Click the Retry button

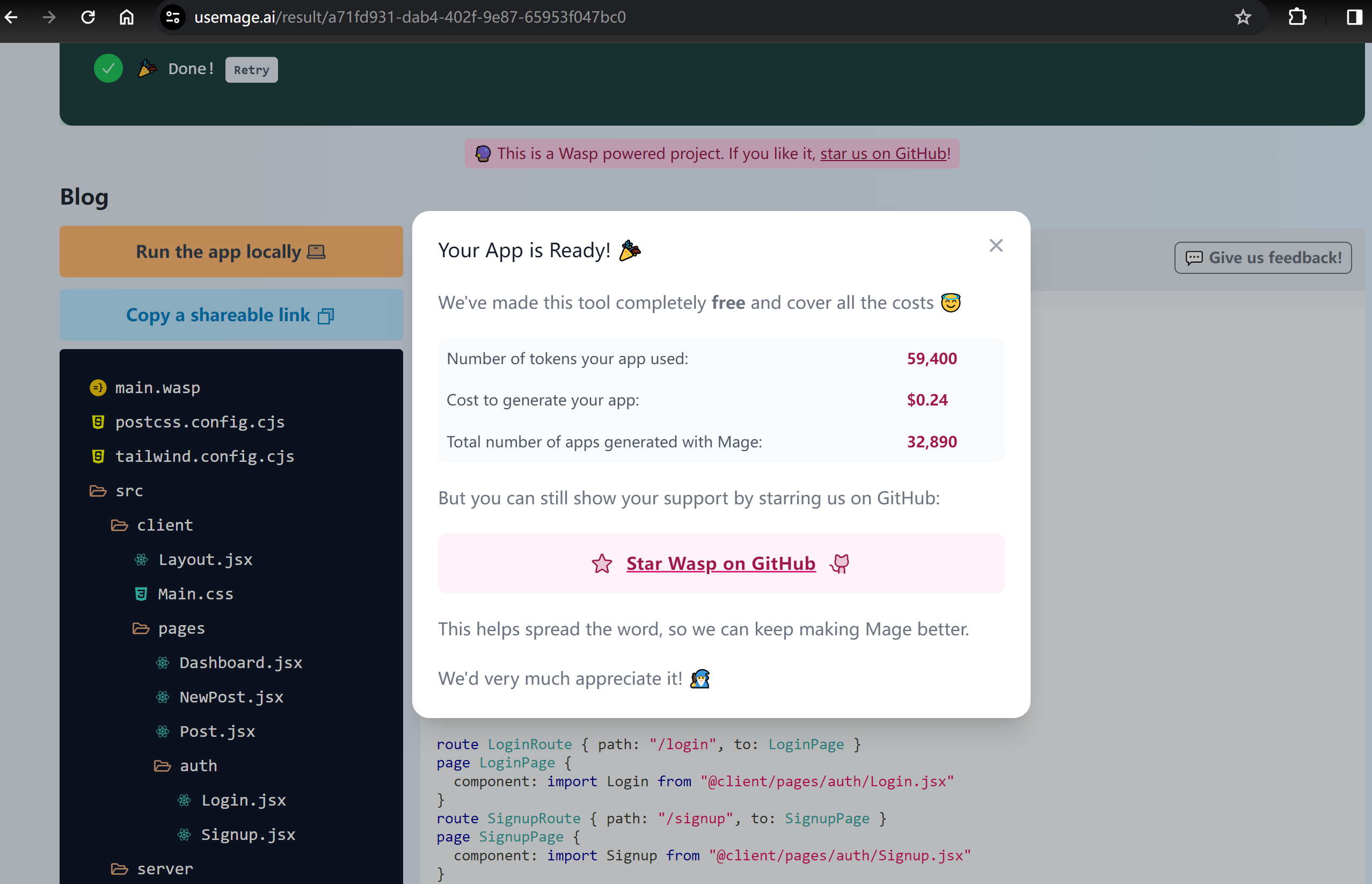point(251,69)
